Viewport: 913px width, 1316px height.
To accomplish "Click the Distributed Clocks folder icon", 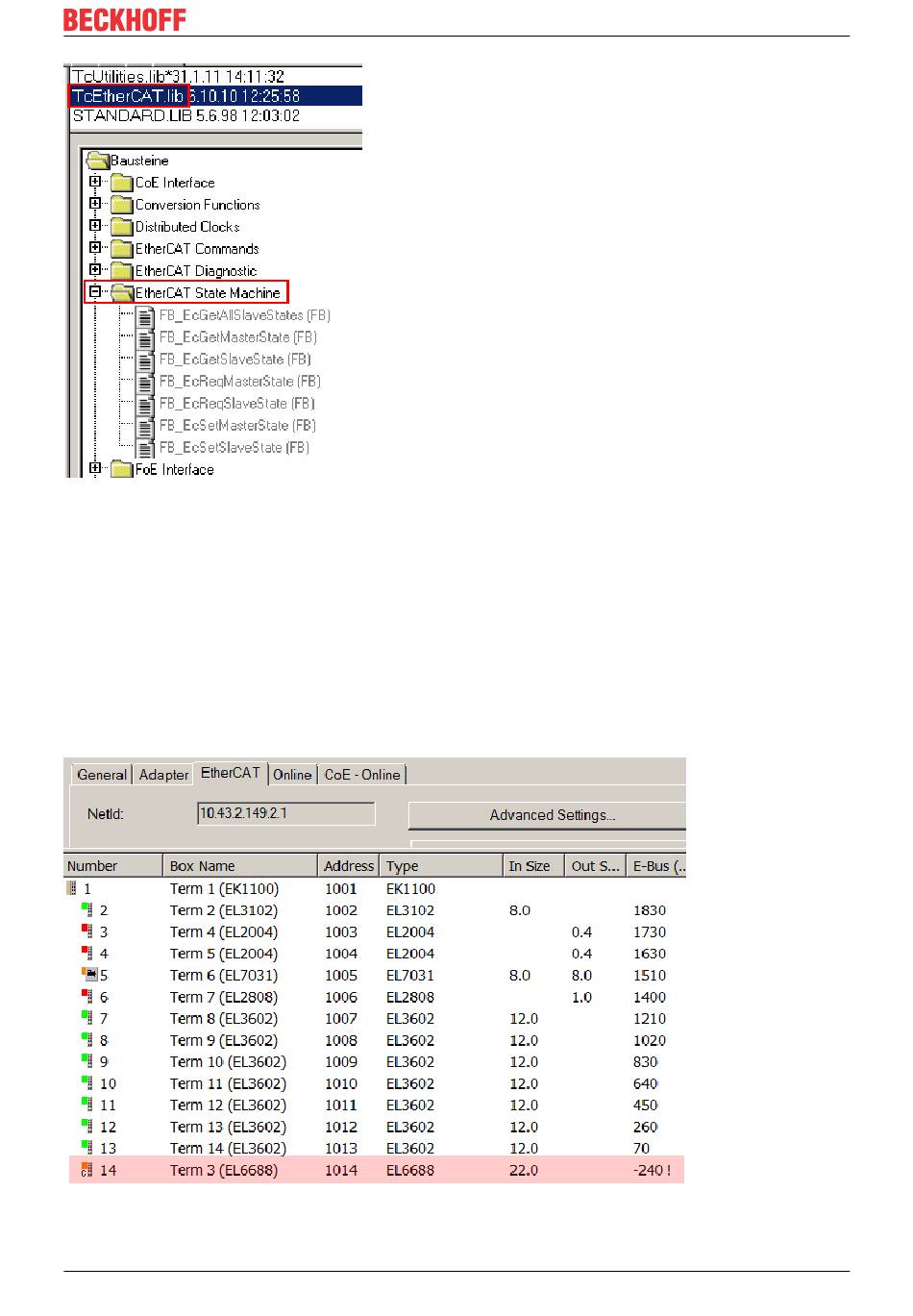I will [121, 227].
